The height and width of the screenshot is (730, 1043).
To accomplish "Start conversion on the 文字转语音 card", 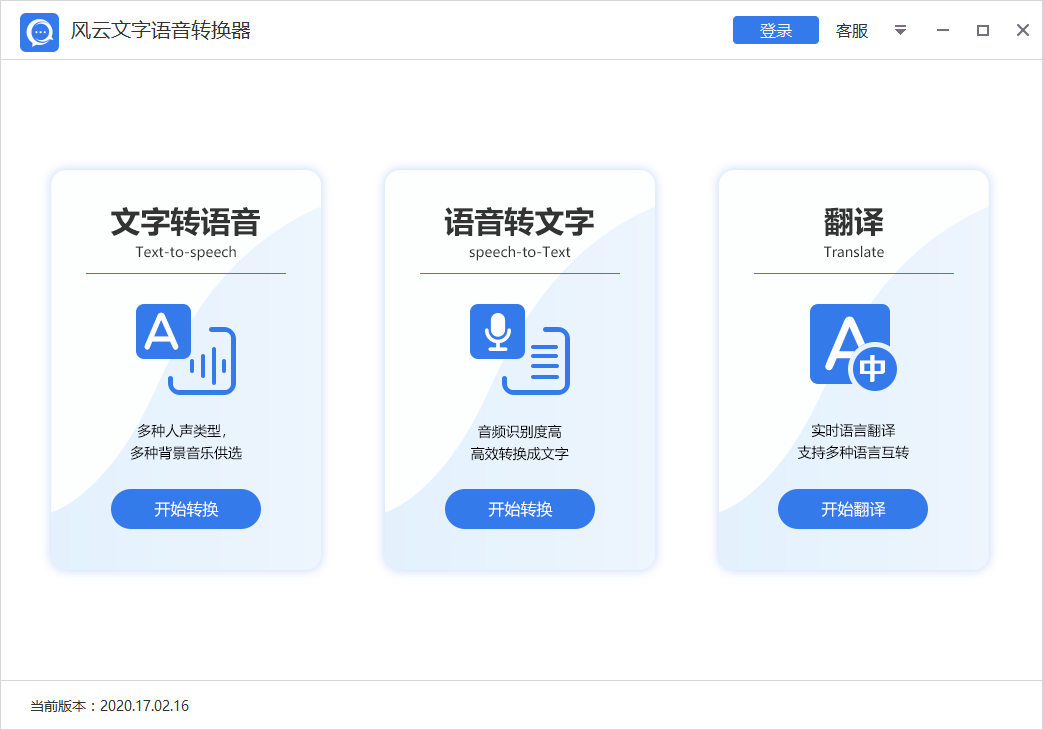I will coord(185,509).
